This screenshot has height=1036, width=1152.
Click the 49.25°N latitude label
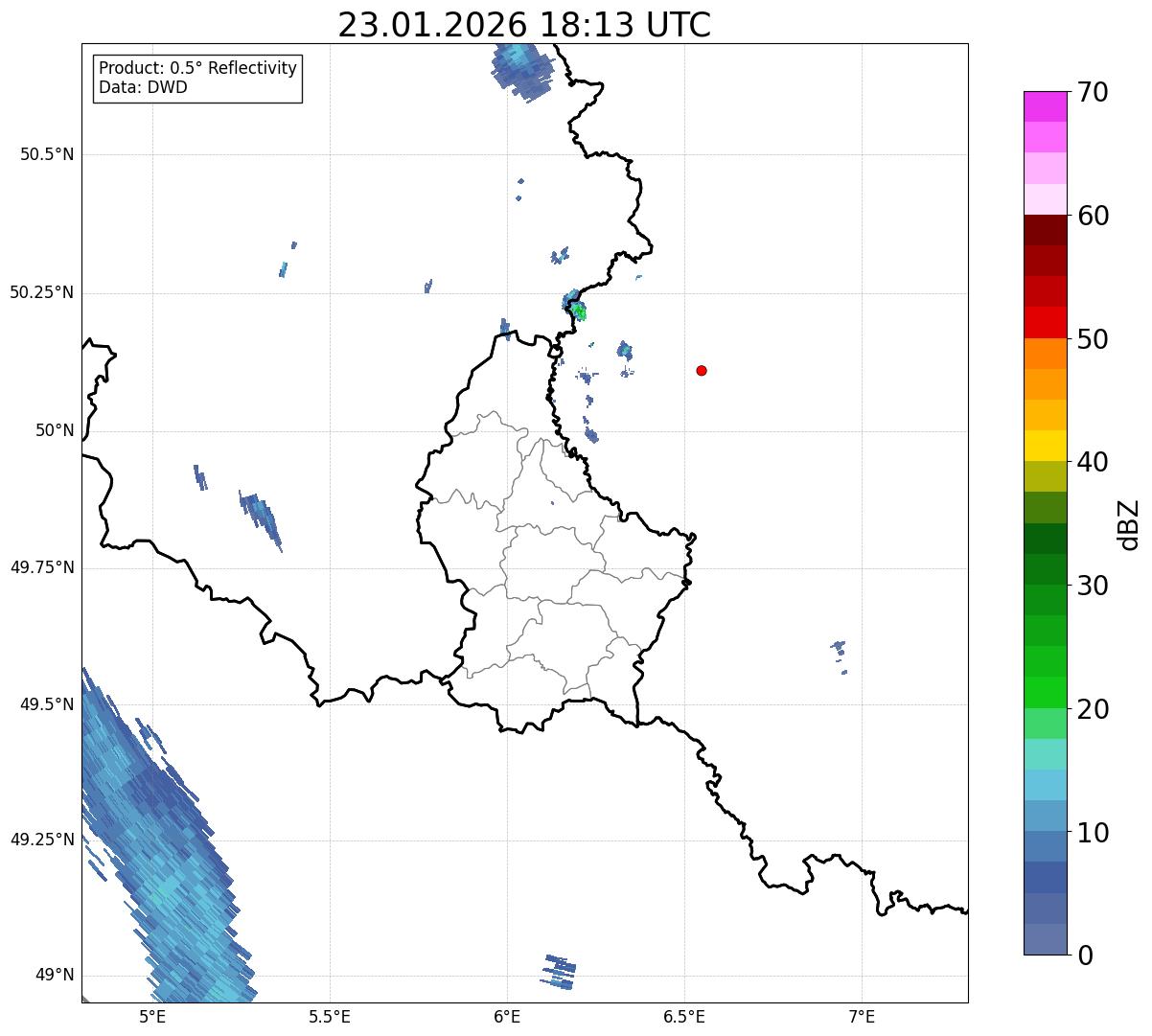(x=42, y=840)
